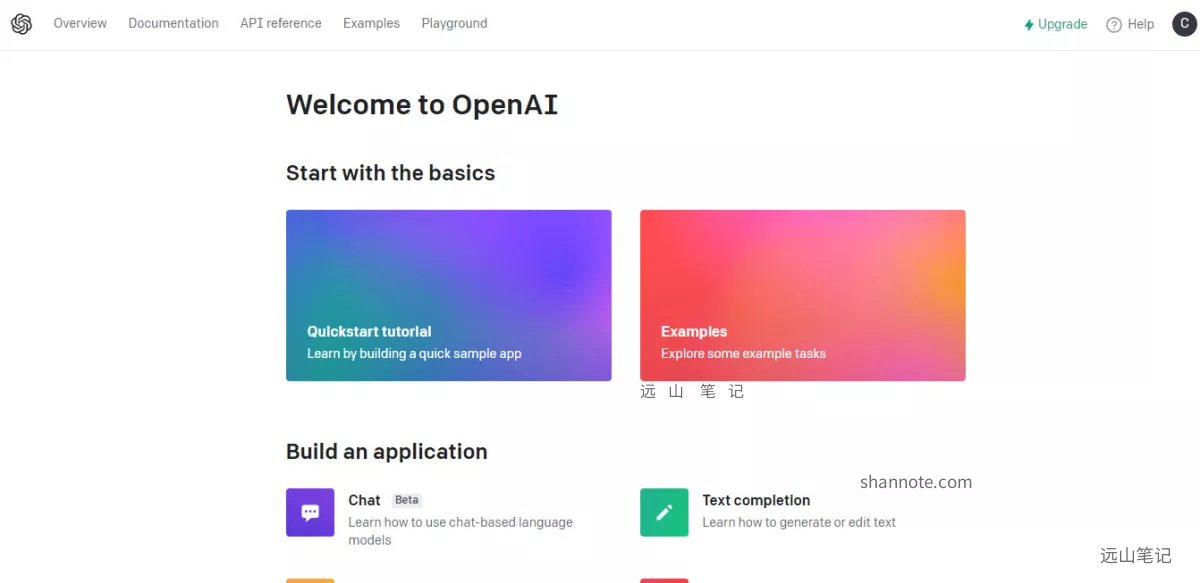This screenshot has height=583, width=1200.
Task: Click the Help text in the header
Action: (1141, 24)
